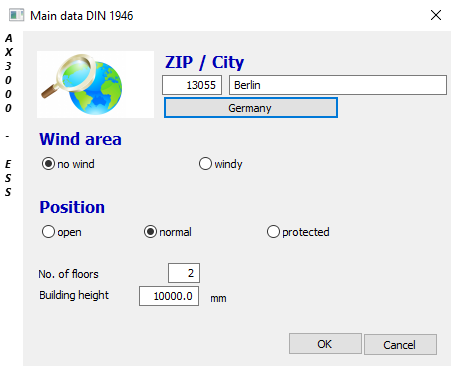Choose the 'normal' position option
The width and height of the screenshot is (452, 367).
[150, 232]
